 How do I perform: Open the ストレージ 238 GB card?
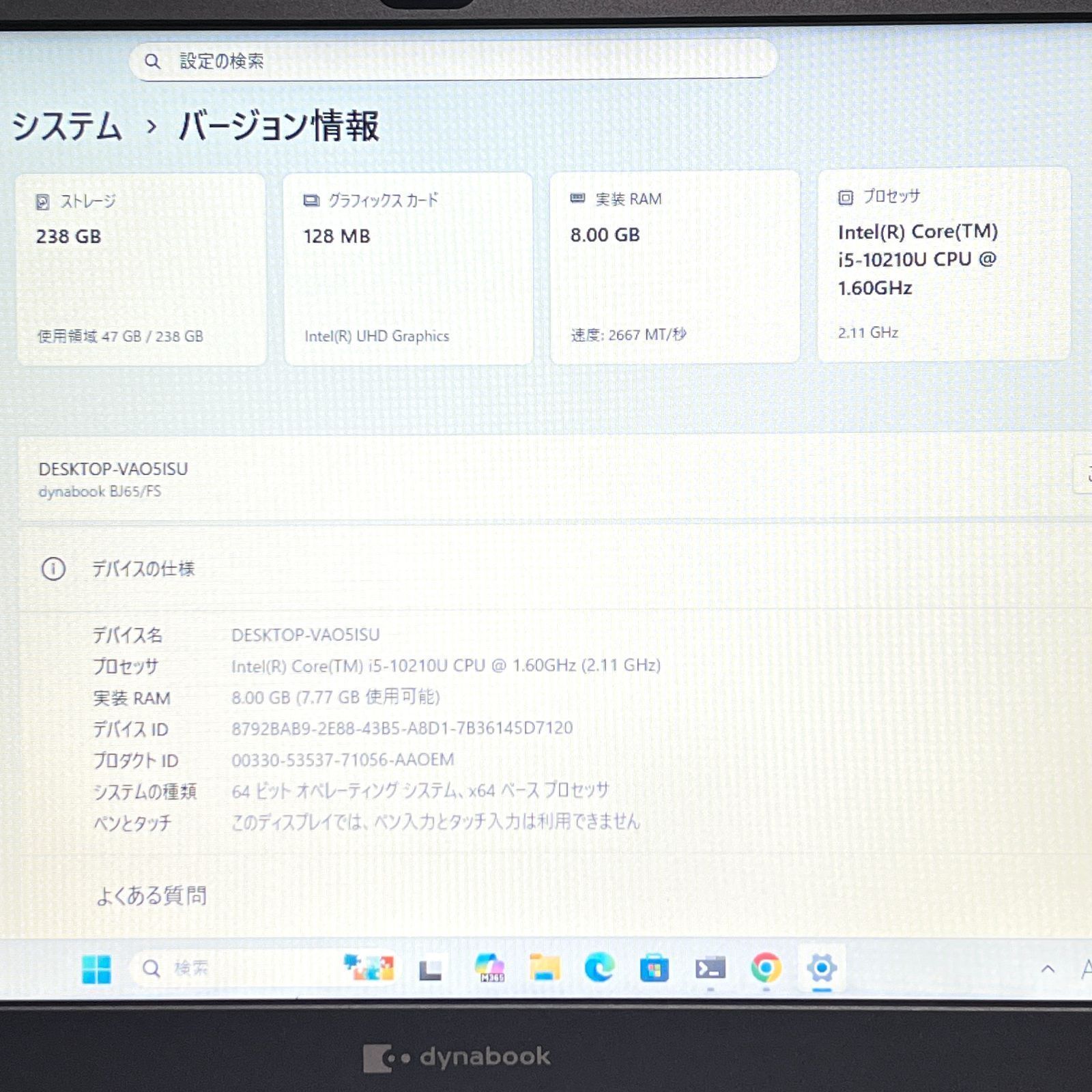coord(141,270)
